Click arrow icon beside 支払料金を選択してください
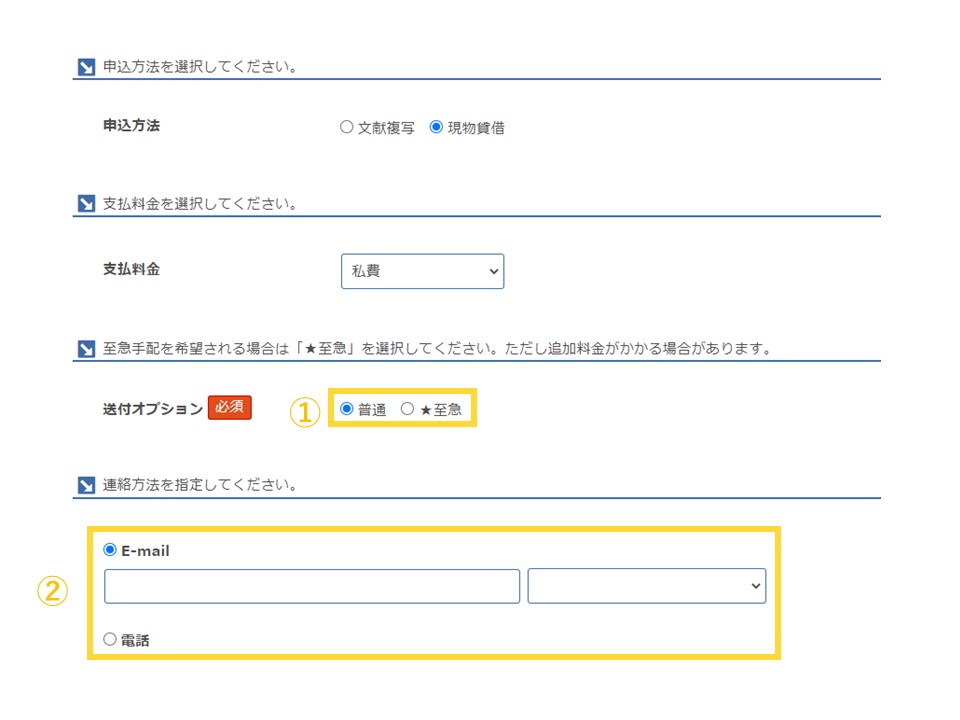This screenshot has width=960, height=720. tap(86, 203)
